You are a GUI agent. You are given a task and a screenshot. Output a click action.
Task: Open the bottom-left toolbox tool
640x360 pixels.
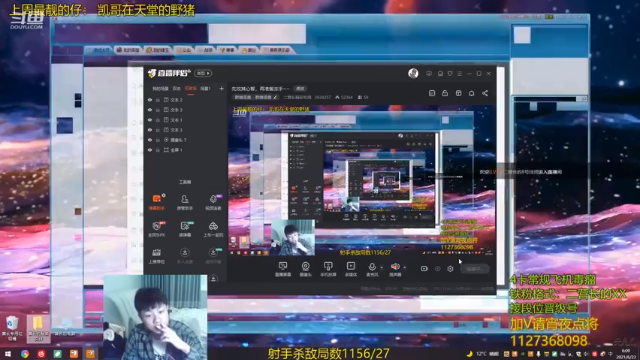click(x=157, y=256)
